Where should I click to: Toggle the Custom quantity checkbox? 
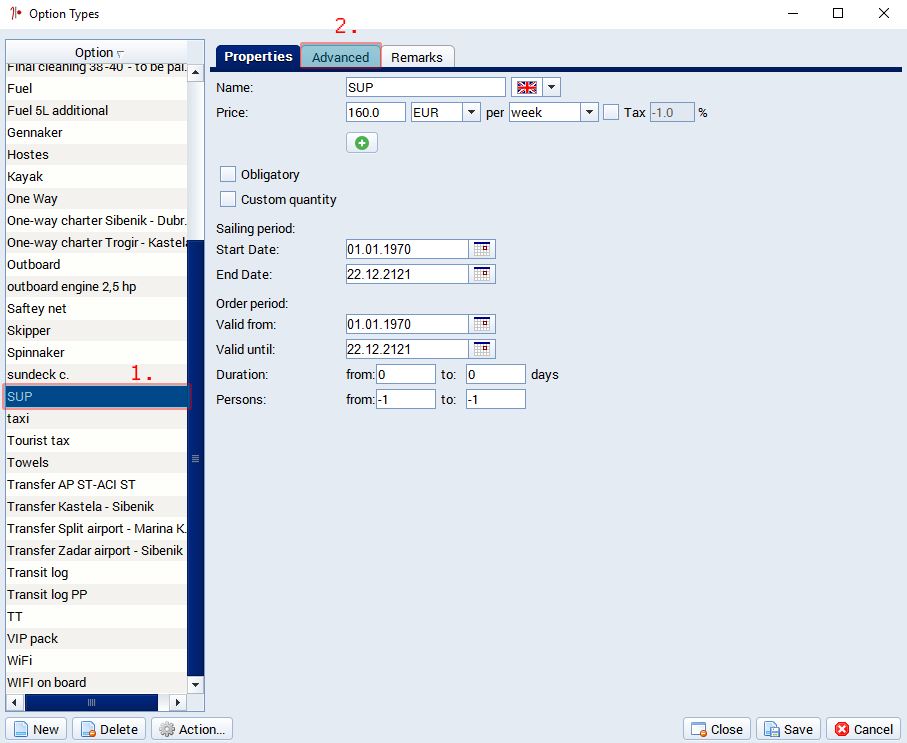[x=228, y=199]
